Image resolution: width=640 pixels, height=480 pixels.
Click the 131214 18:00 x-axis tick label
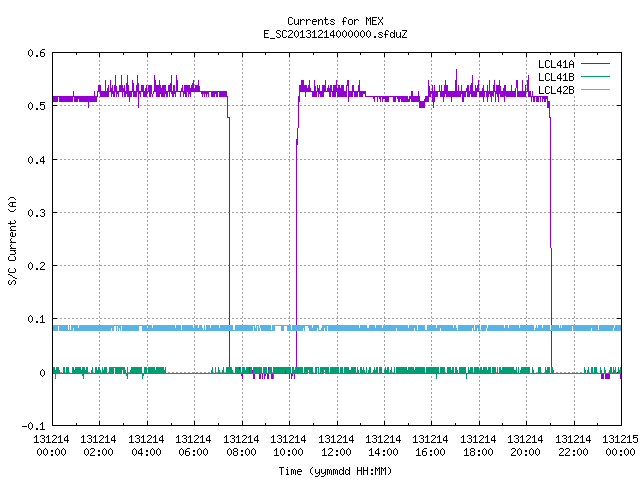478,446
